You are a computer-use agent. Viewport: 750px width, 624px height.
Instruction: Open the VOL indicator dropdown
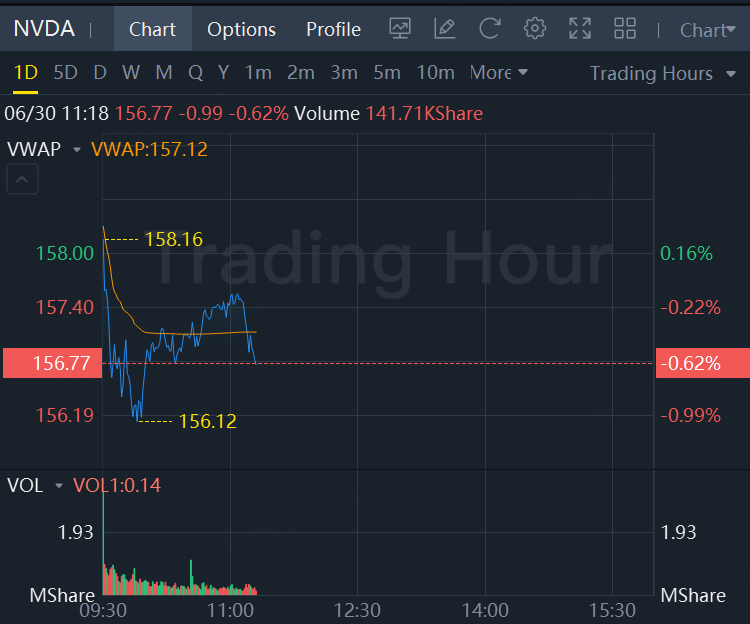(59, 486)
